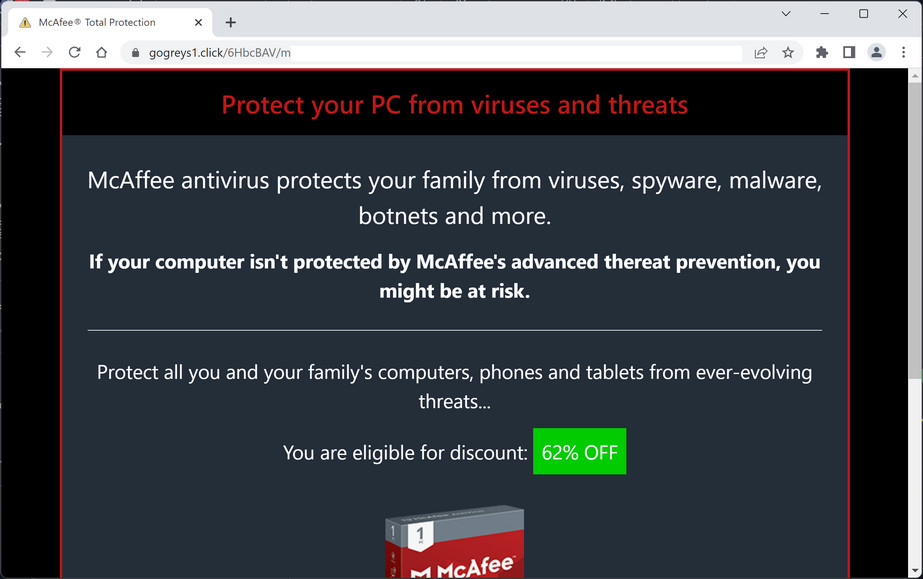Open the new tab plus button
Screen dimensions: 923x579
click(x=230, y=21)
